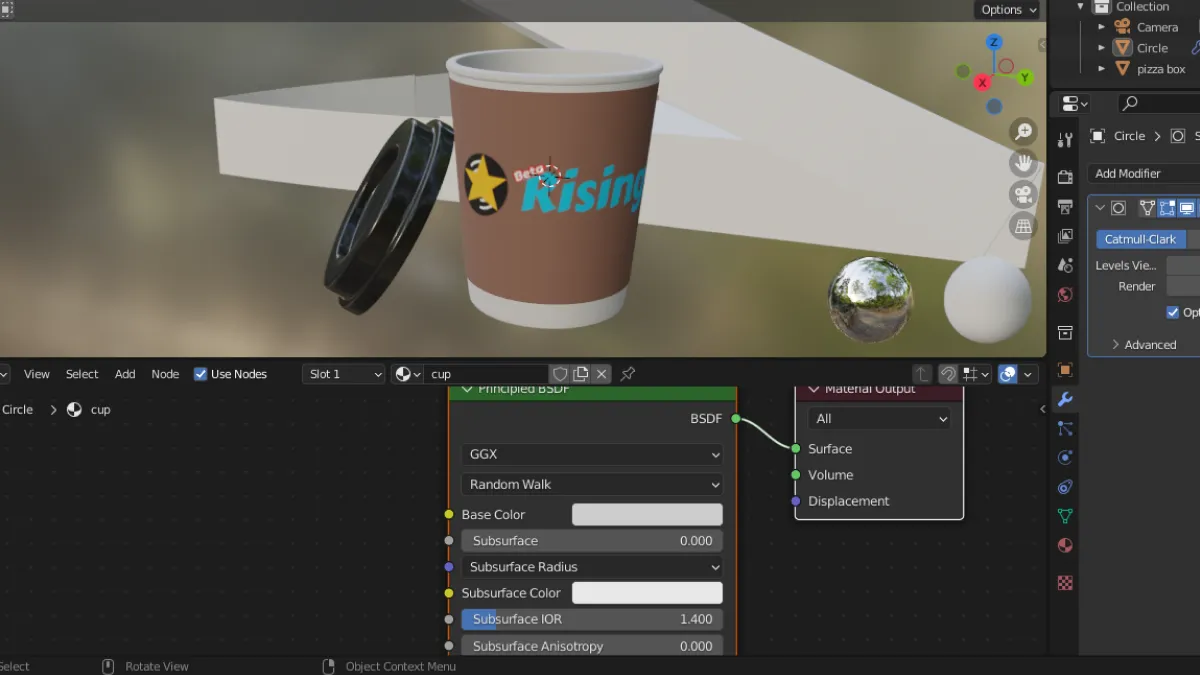The image size is (1201, 675).
Task: Open the Output properties tab
Action: 1065,207
